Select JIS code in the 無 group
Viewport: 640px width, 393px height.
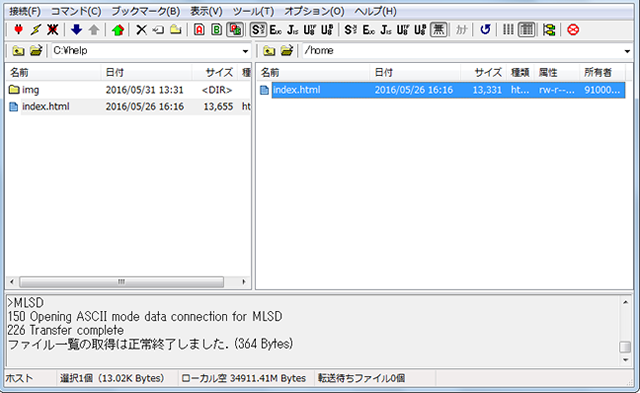[386, 29]
